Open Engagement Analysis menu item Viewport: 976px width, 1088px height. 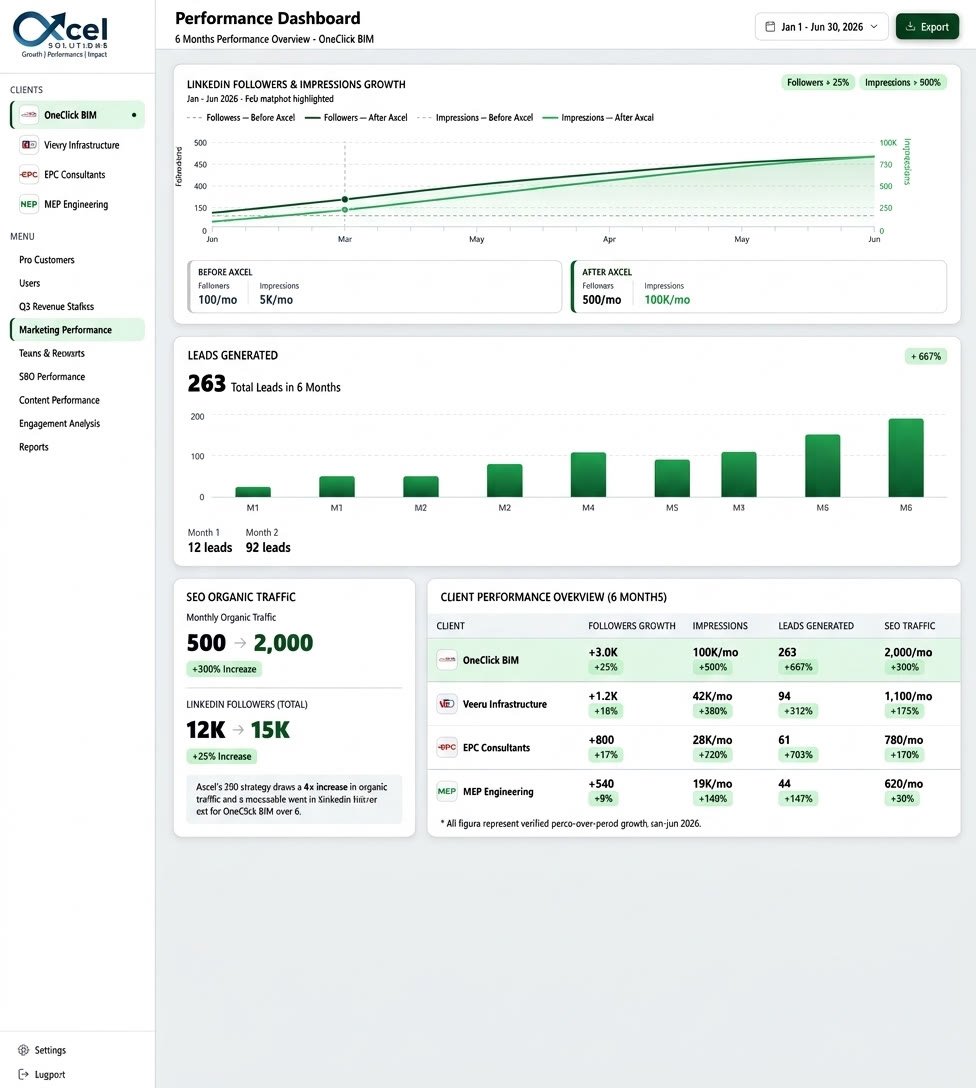click(x=59, y=424)
